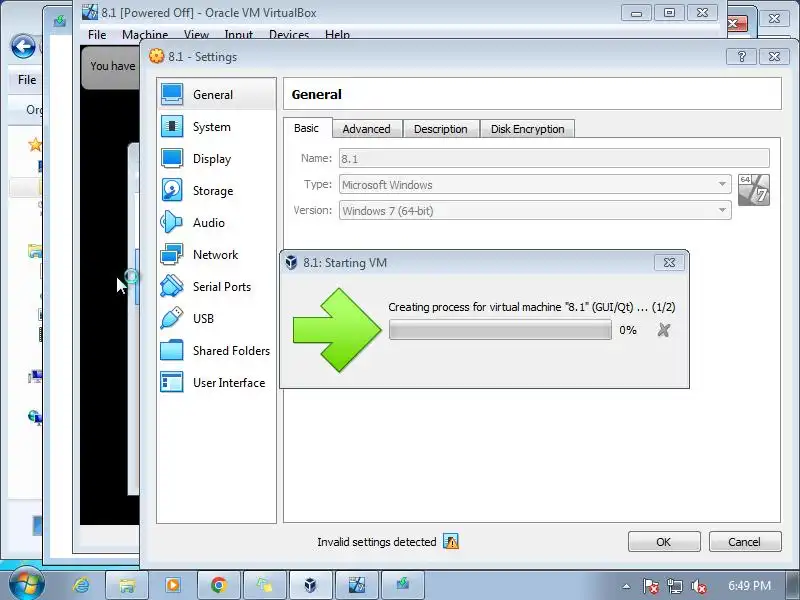Select the Audio speaker icon in sidebar
Viewport: 800px width, 600px height.
[172, 222]
